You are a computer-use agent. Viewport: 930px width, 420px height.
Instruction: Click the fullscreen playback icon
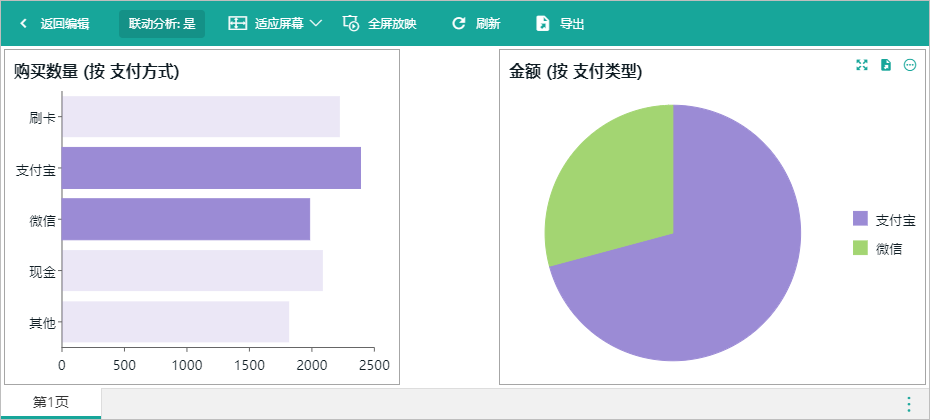coord(351,24)
